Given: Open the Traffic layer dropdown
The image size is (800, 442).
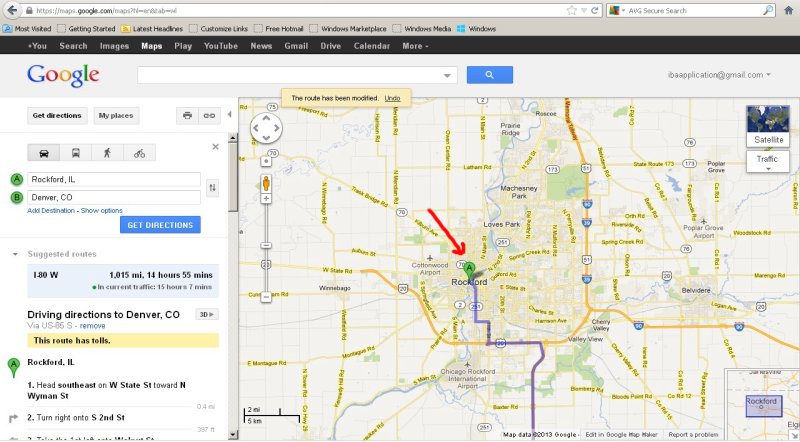Looking at the screenshot, I should (x=767, y=162).
